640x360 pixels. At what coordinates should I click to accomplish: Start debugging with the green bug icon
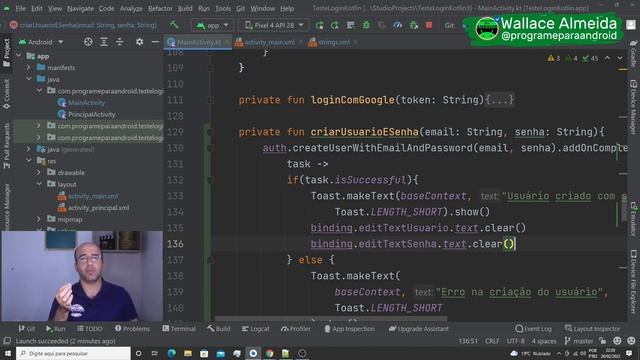[x=366, y=25]
